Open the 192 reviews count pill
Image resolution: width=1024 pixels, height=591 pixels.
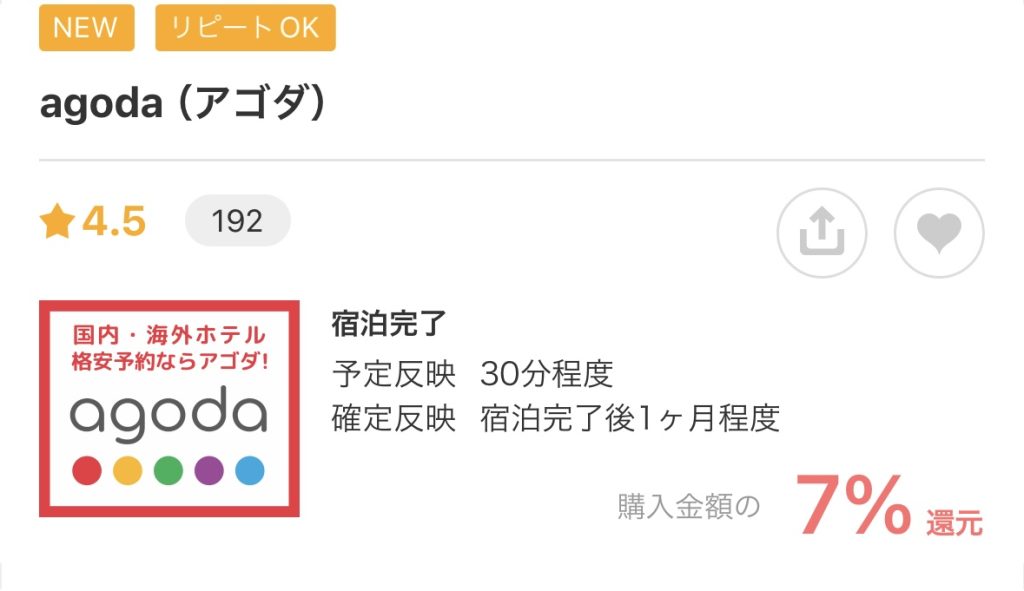click(237, 221)
